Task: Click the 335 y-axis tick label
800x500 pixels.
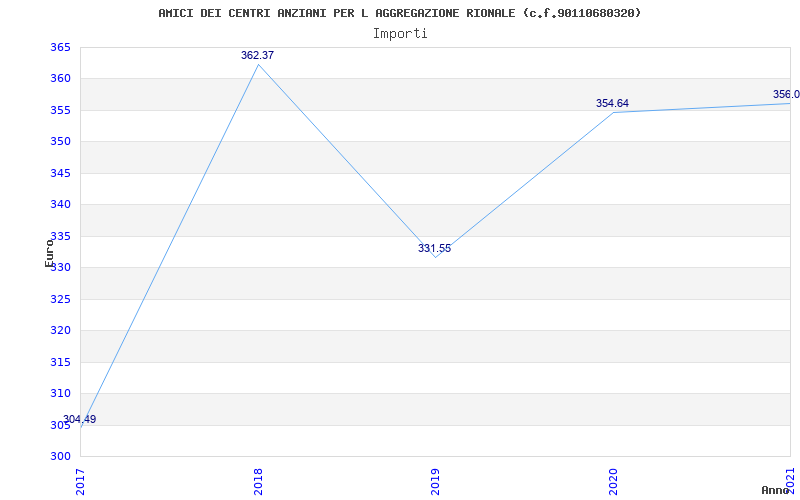Action: (x=60, y=236)
